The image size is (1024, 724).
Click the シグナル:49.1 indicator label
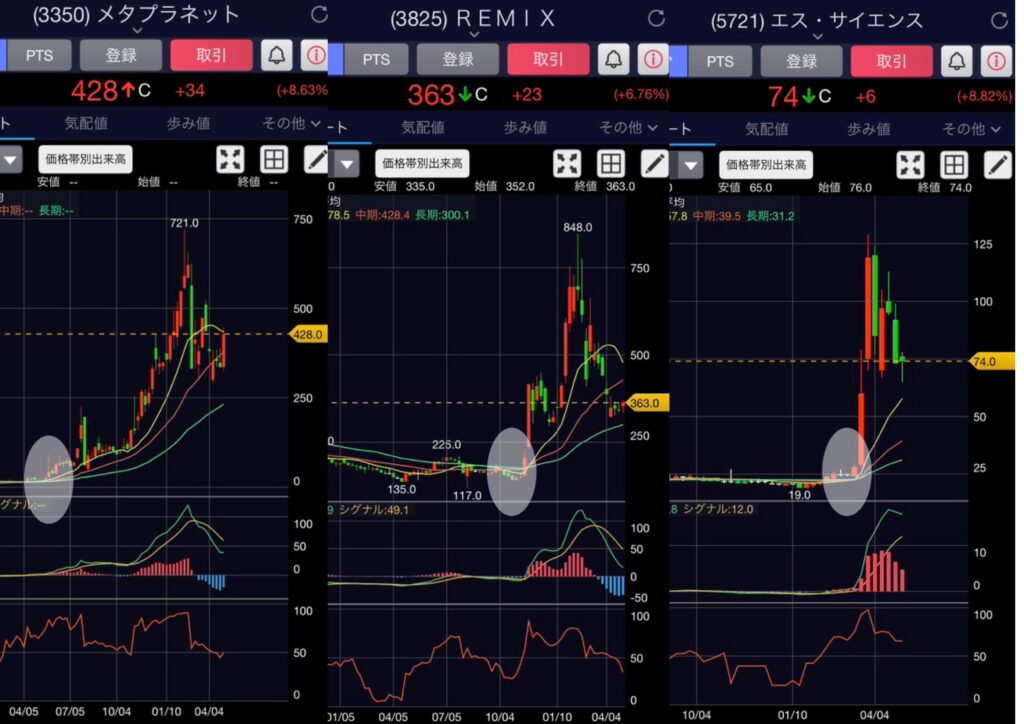point(374,509)
